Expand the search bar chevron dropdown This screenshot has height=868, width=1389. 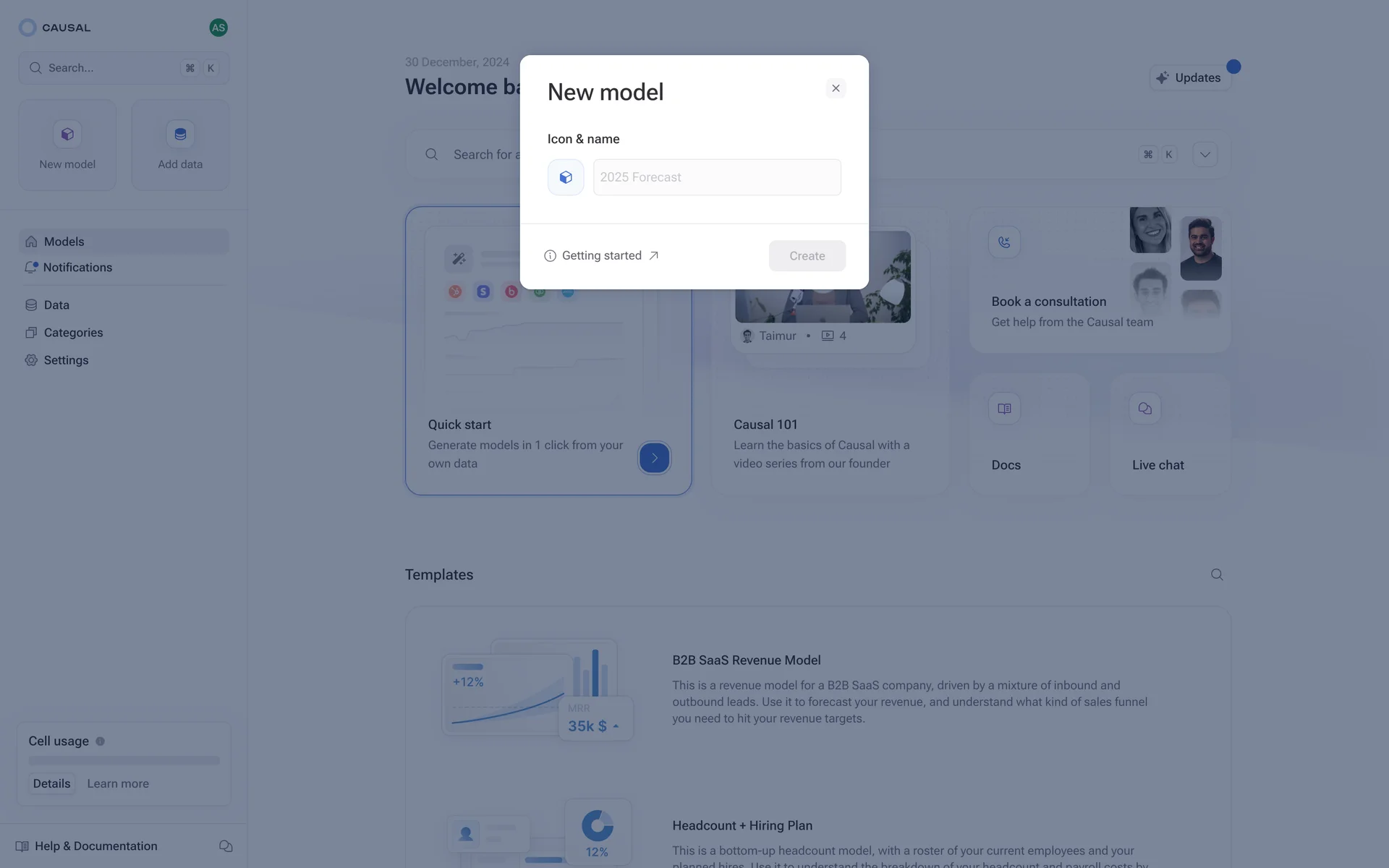coord(1205,155)
